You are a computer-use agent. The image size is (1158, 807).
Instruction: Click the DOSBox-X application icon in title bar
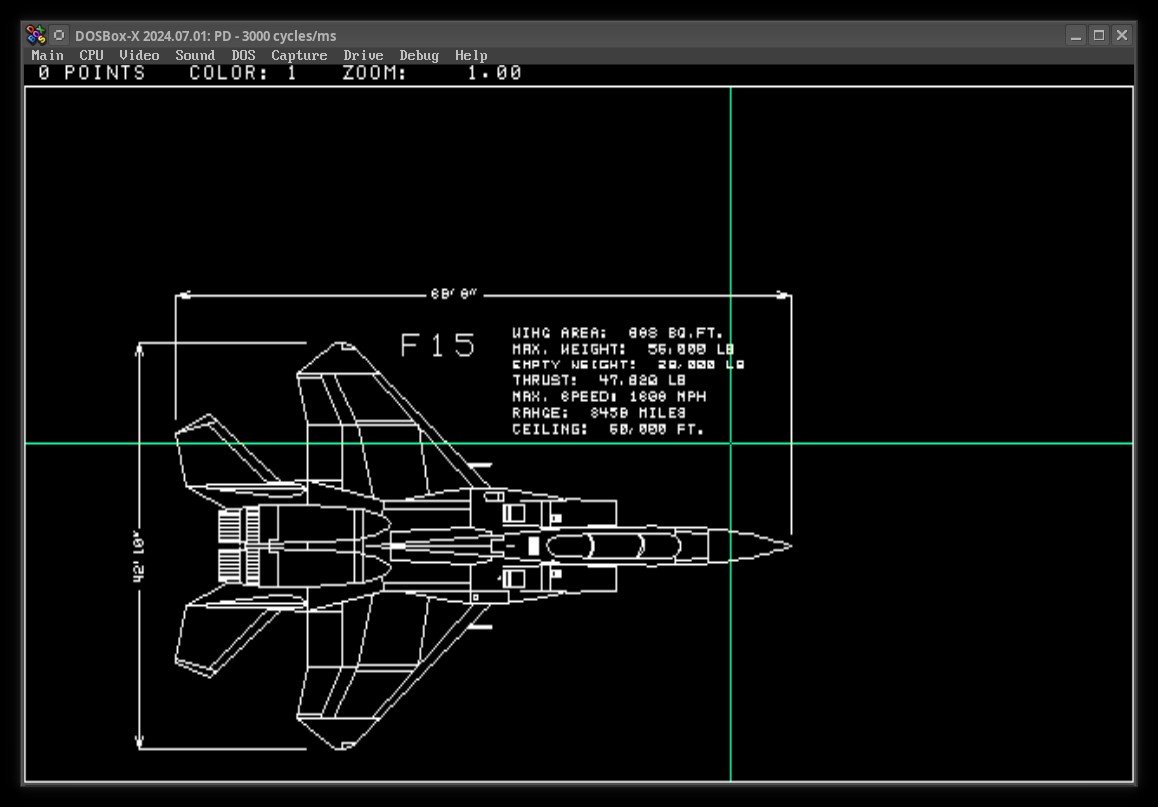[36, 35]
